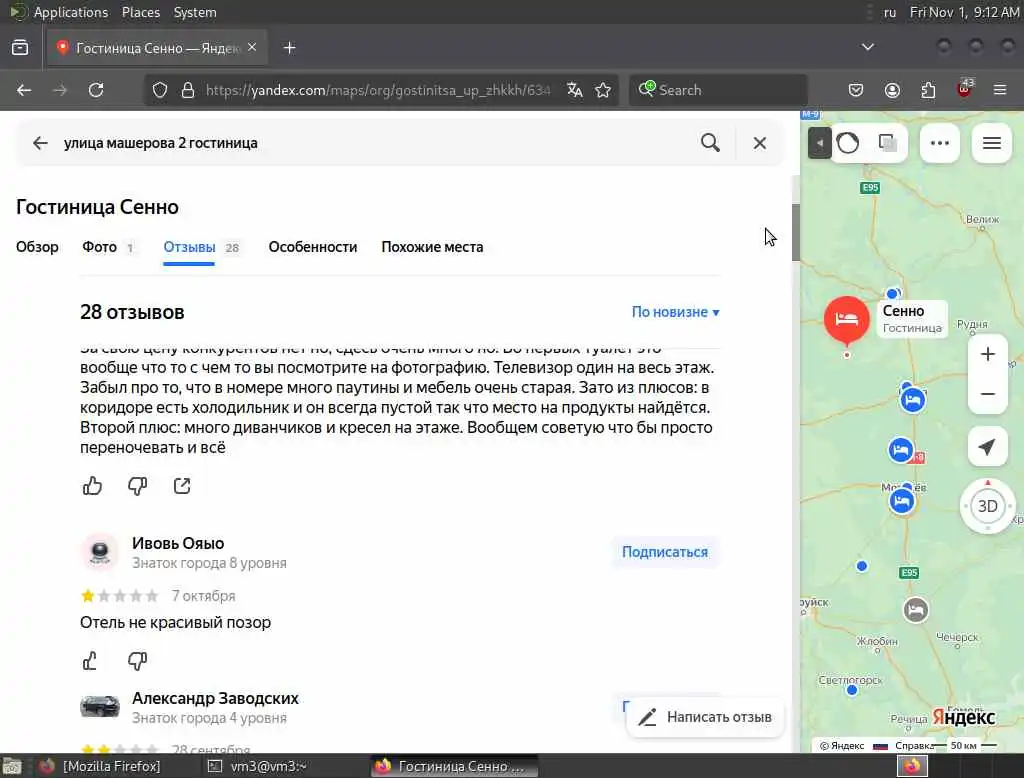Go back with the browser back arrow
Viewport: 1024px width, 778px height.
pyautogui.click(x=24, y=90)
